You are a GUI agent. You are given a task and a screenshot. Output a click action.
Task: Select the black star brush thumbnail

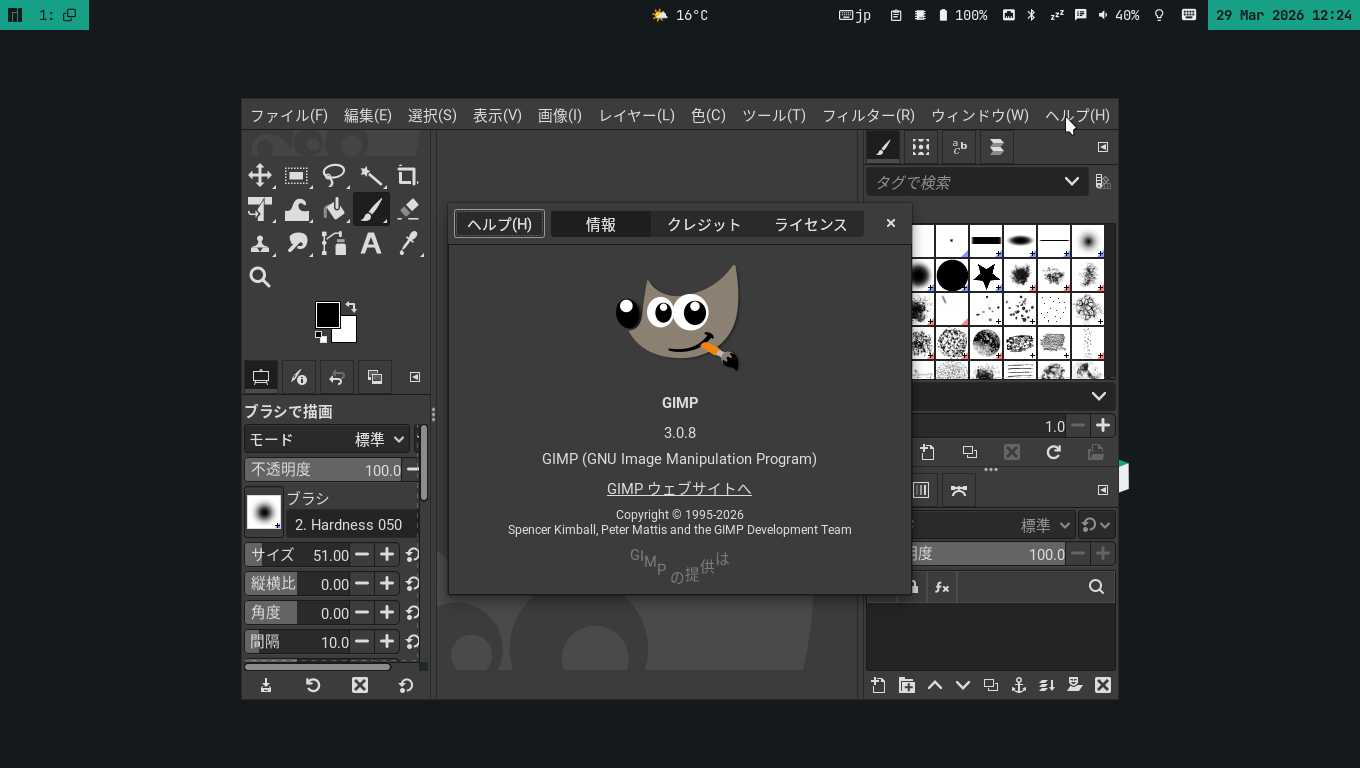pyautogui.click(x=986, y=275)
